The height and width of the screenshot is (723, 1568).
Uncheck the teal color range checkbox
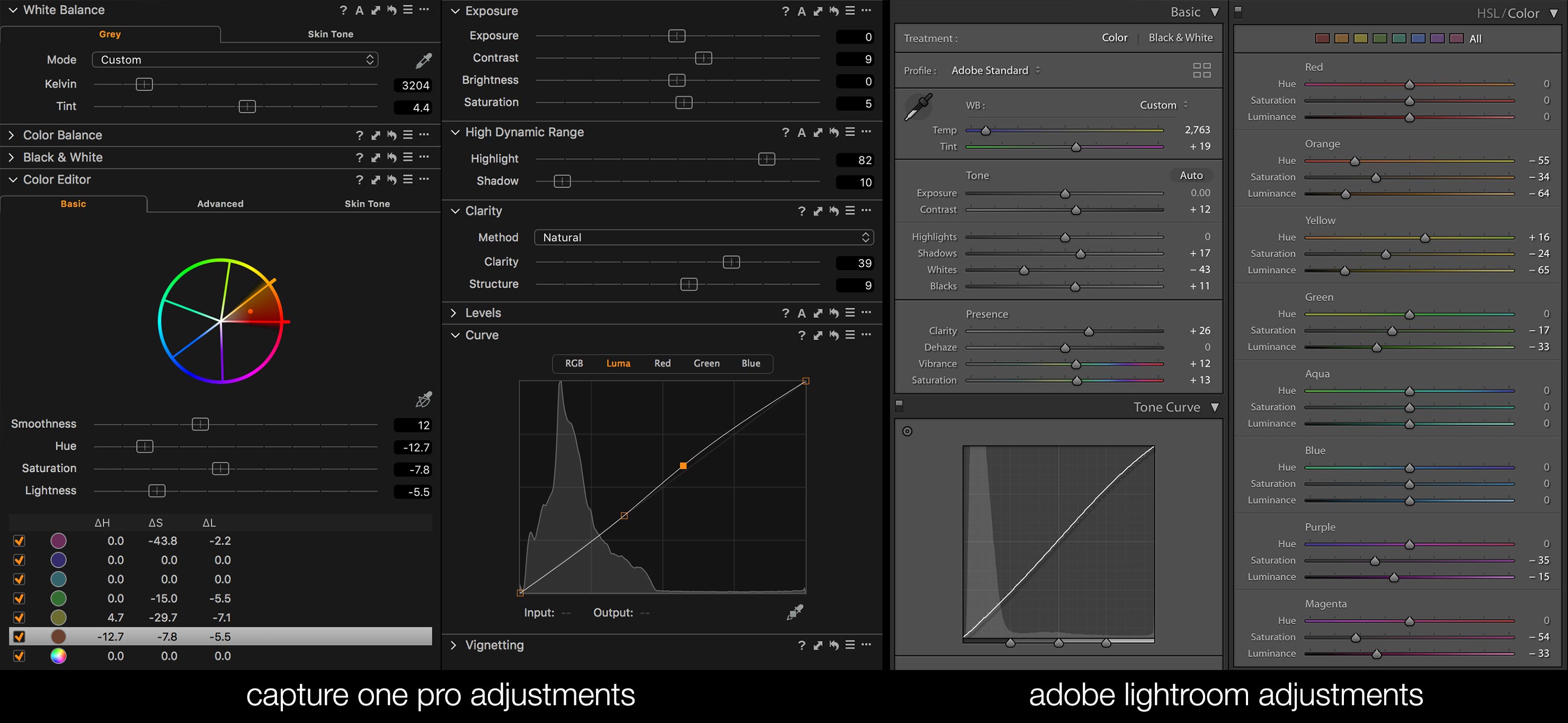(x=19, y=579)
